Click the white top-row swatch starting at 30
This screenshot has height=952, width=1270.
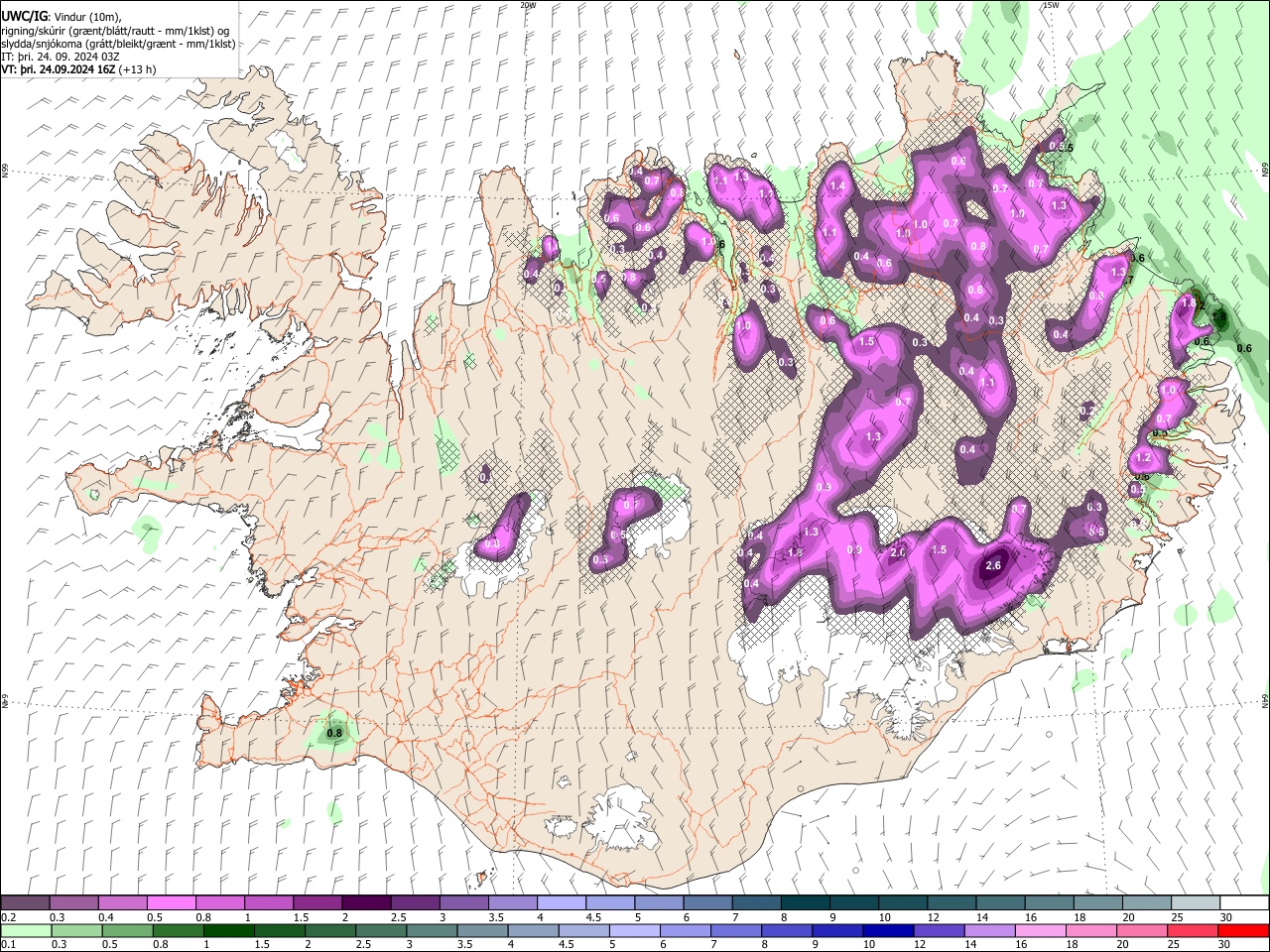1243,903
